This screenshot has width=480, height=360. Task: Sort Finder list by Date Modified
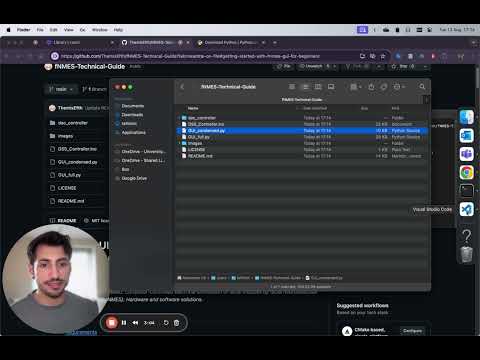315,108
